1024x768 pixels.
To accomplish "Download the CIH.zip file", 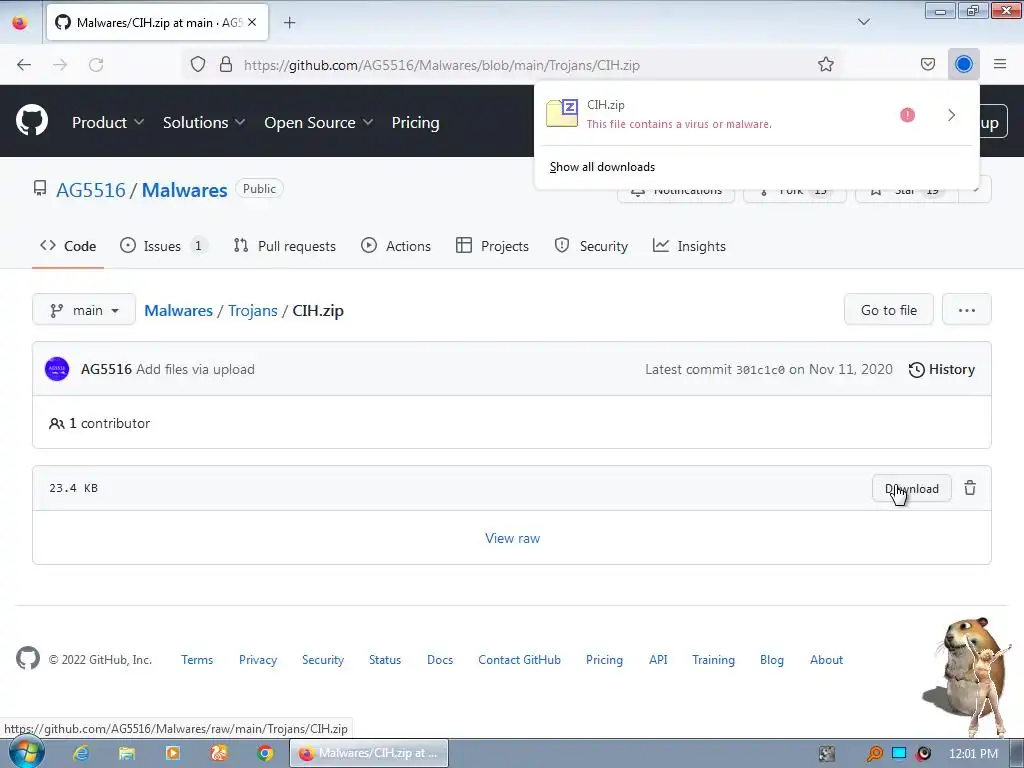I will (x=912, y=488).
